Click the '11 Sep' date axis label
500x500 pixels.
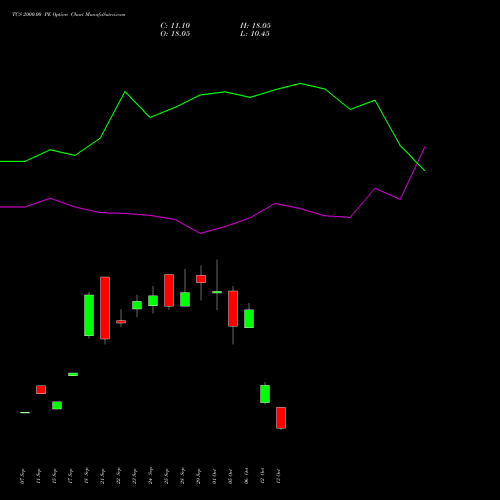click(39, 476)
